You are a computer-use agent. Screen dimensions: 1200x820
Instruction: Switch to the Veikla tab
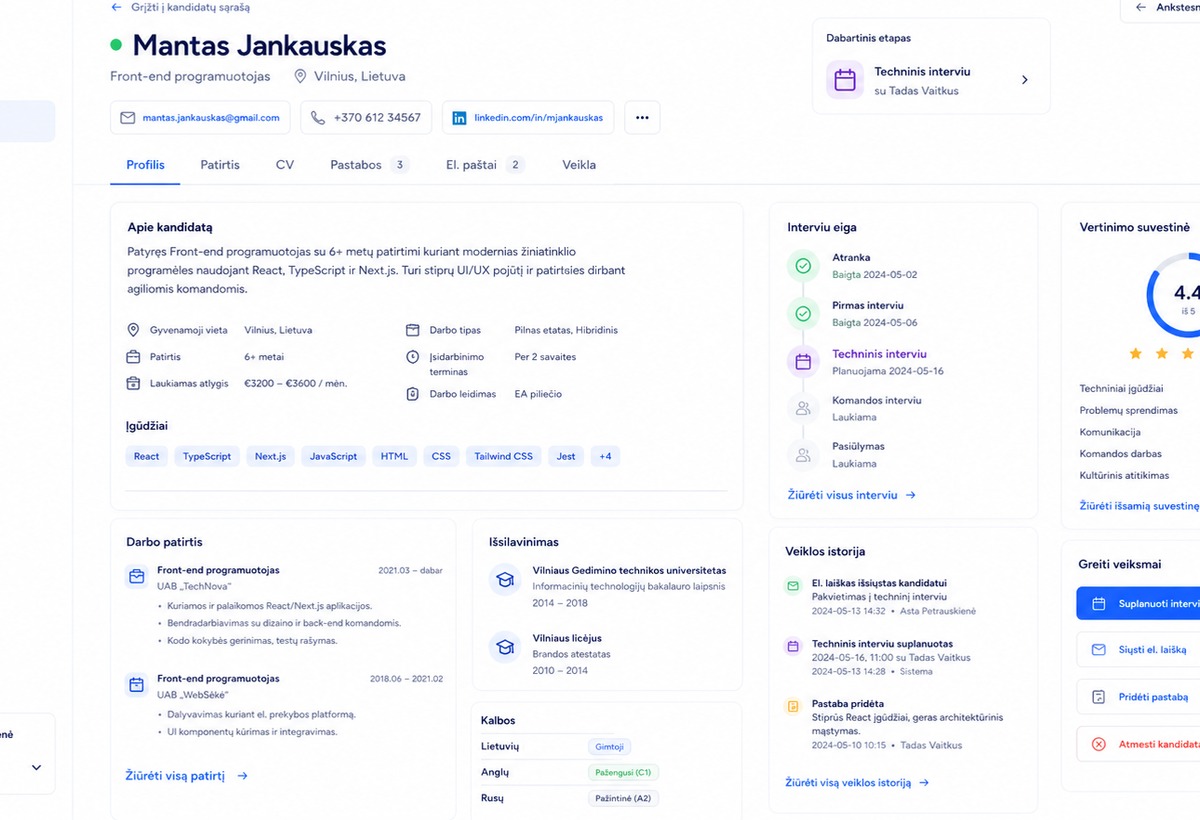click(579, 165)
